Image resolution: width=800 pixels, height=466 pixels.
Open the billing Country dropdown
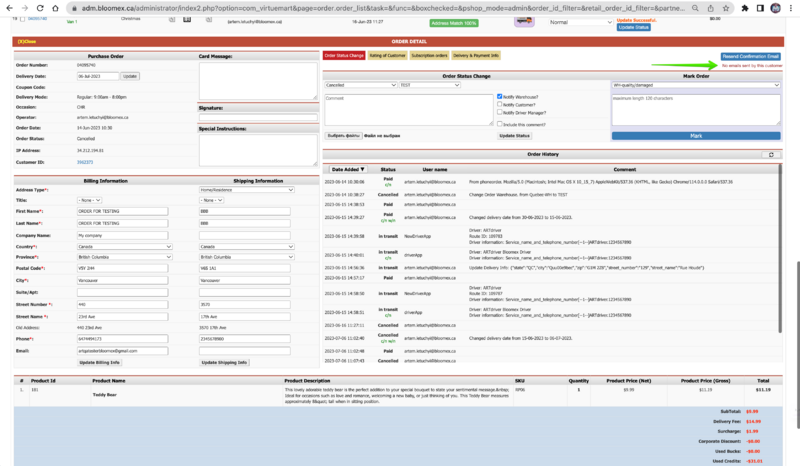pyautogui.click(x=124, y=247)
